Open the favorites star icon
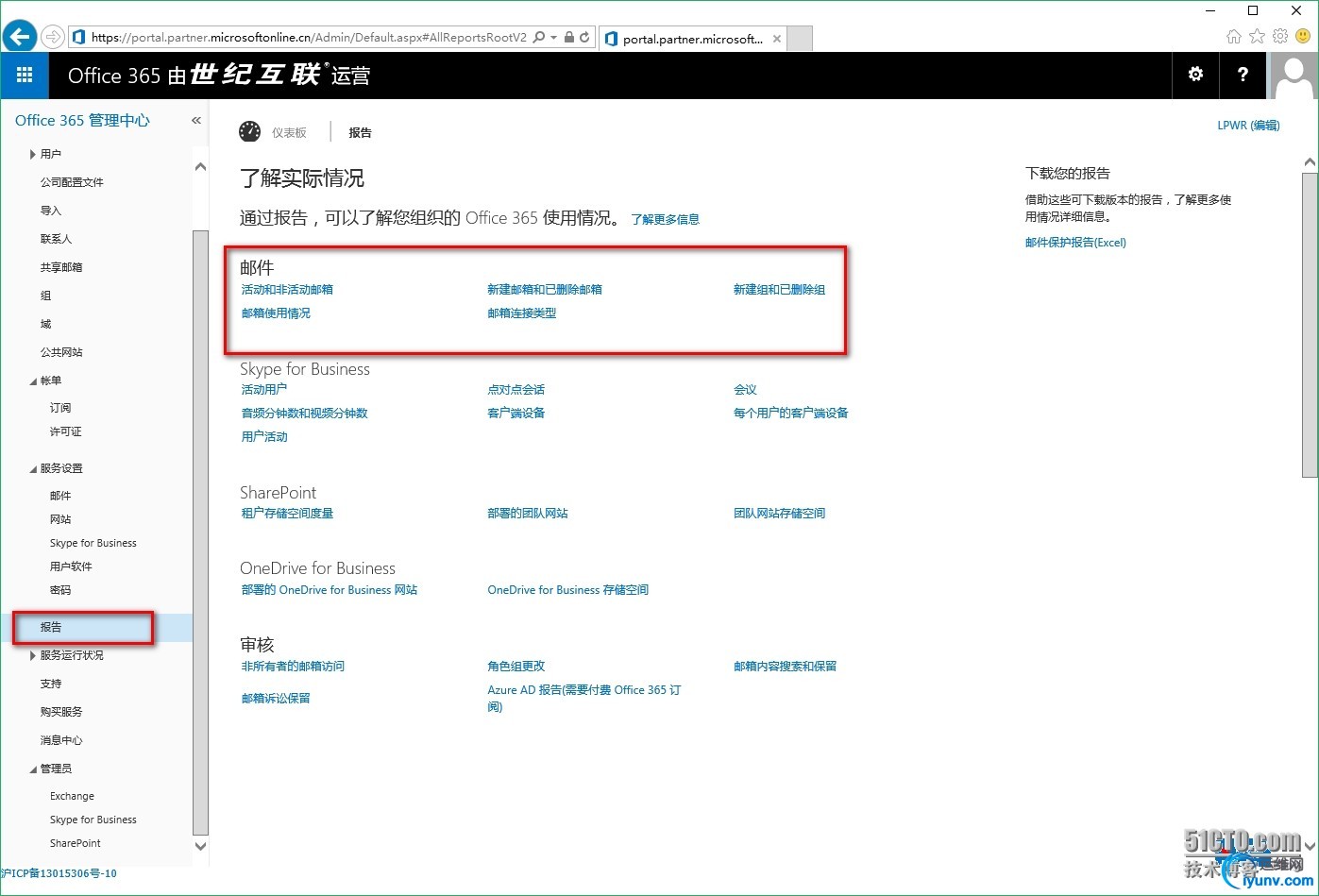The width and height of the screenshot is (1319, 896). click(1257, 37)
